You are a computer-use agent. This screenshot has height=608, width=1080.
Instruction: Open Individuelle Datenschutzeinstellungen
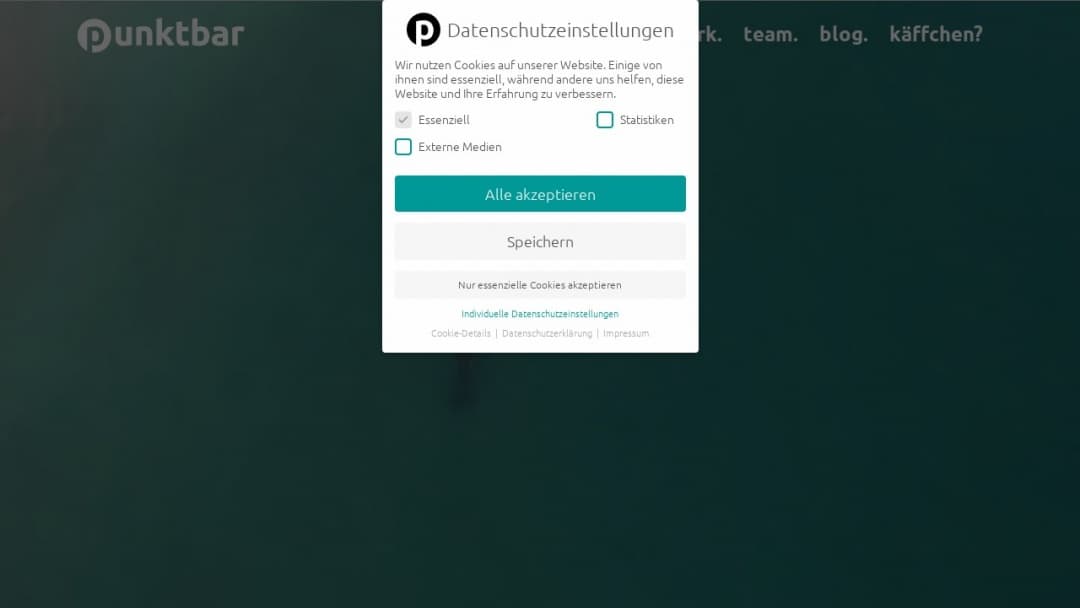(539, 313)
